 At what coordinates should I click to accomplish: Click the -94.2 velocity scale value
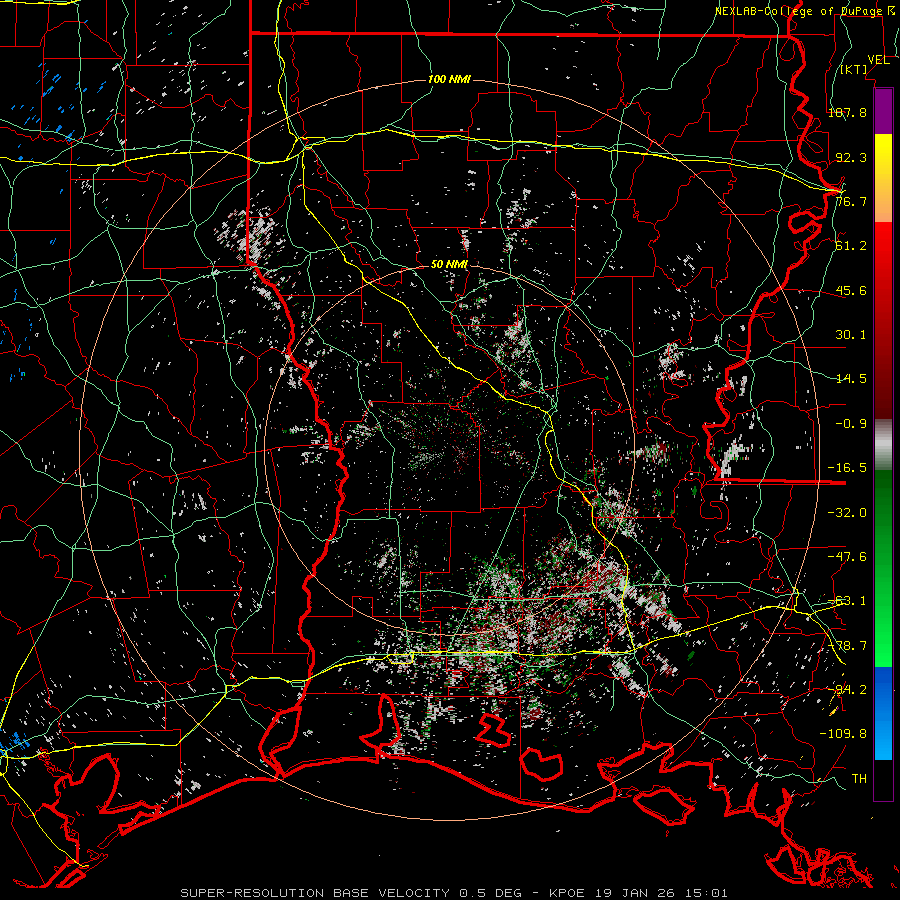point(847,690)
